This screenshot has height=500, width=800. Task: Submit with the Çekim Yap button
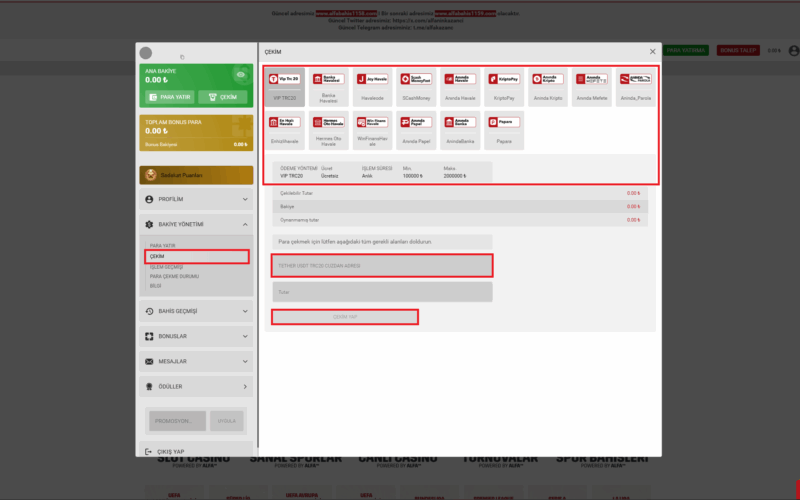tap(345, 317)
